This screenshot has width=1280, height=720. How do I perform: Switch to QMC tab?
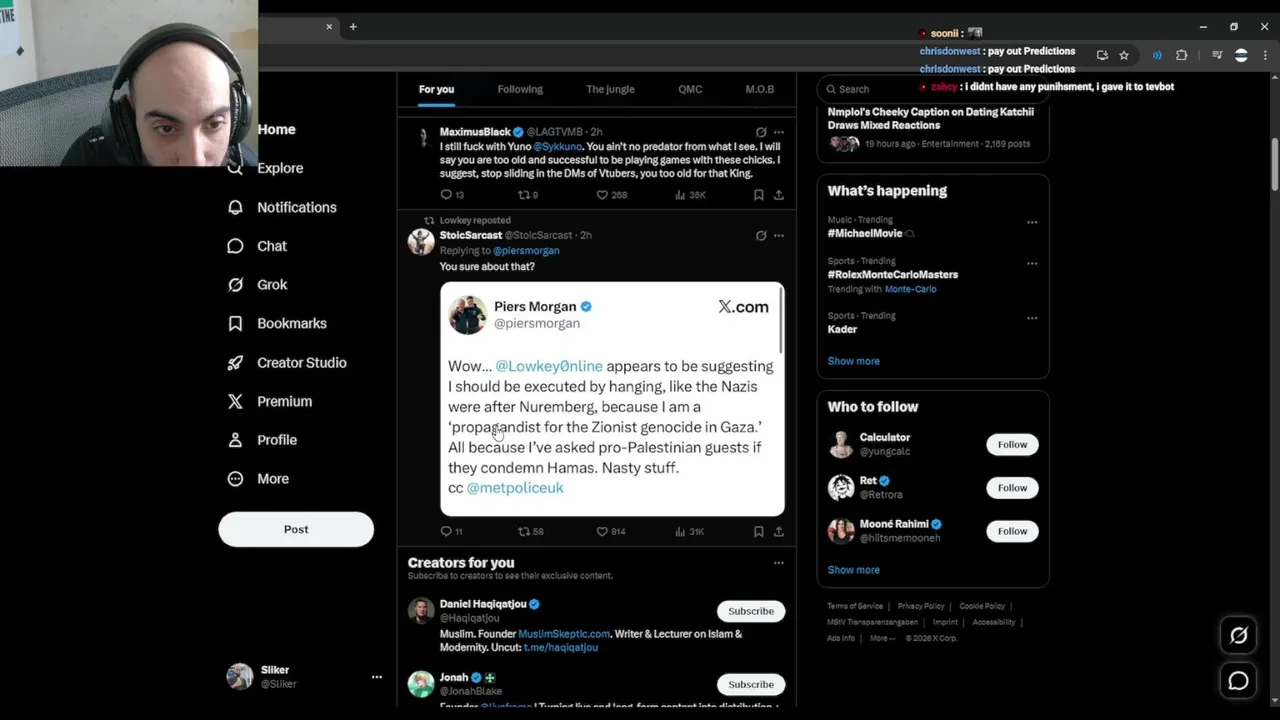click(690, 89)
